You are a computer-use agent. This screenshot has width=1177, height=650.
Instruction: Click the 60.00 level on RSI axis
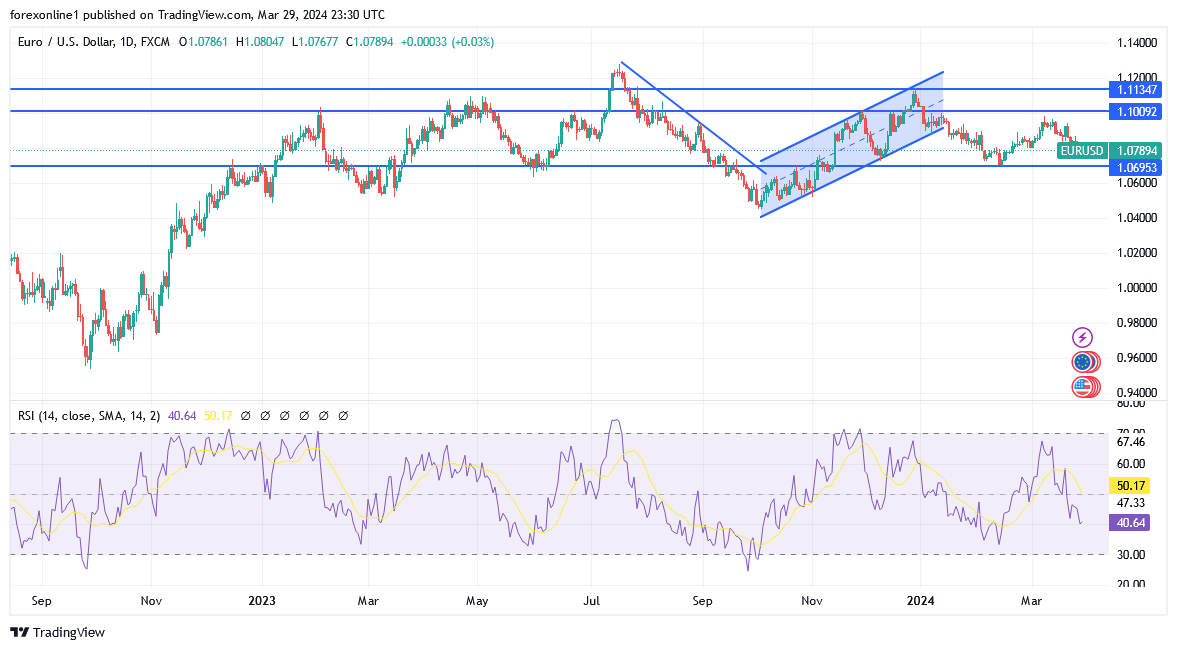(1131, 464)
